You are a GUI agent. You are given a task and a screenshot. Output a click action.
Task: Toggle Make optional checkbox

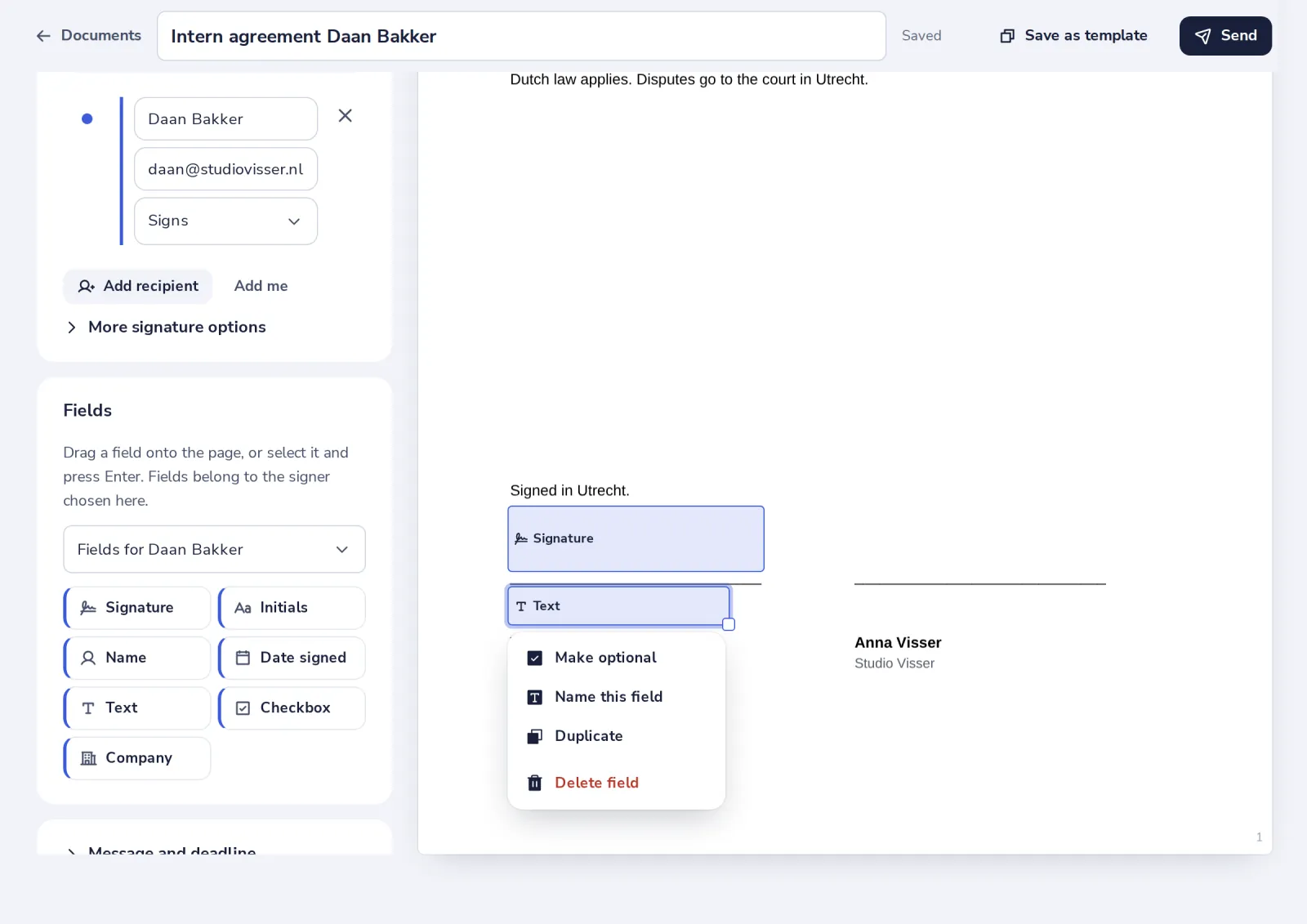point(534,658)
